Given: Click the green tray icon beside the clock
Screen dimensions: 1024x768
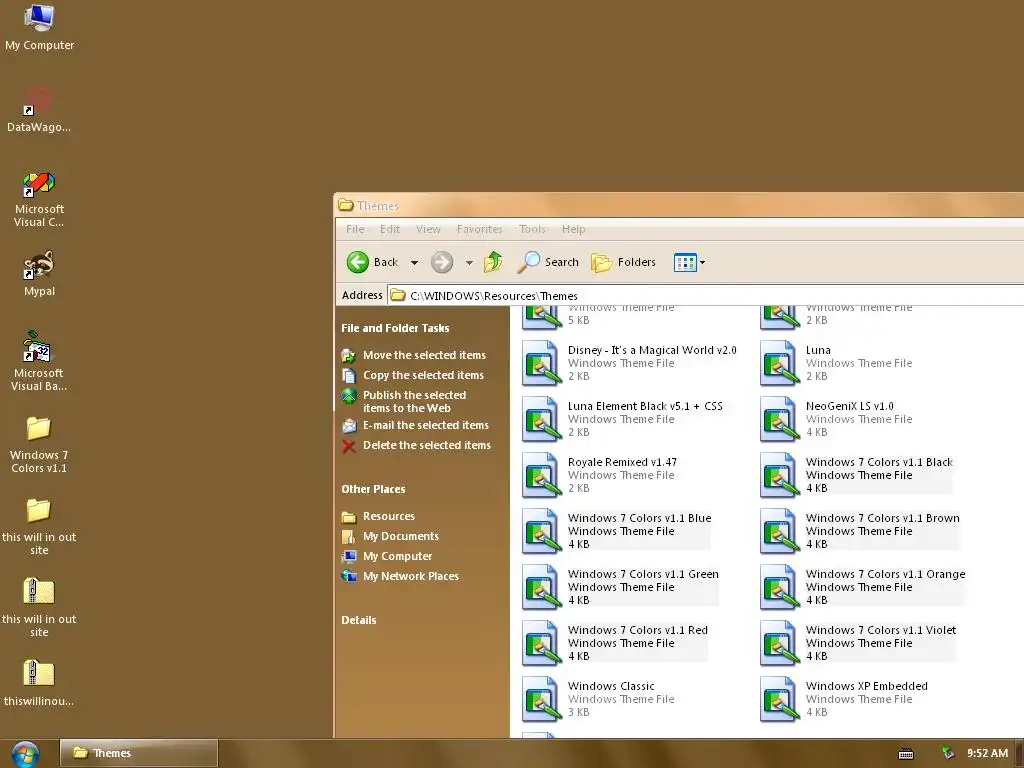Looking at the screenshot, I should 947,753.
